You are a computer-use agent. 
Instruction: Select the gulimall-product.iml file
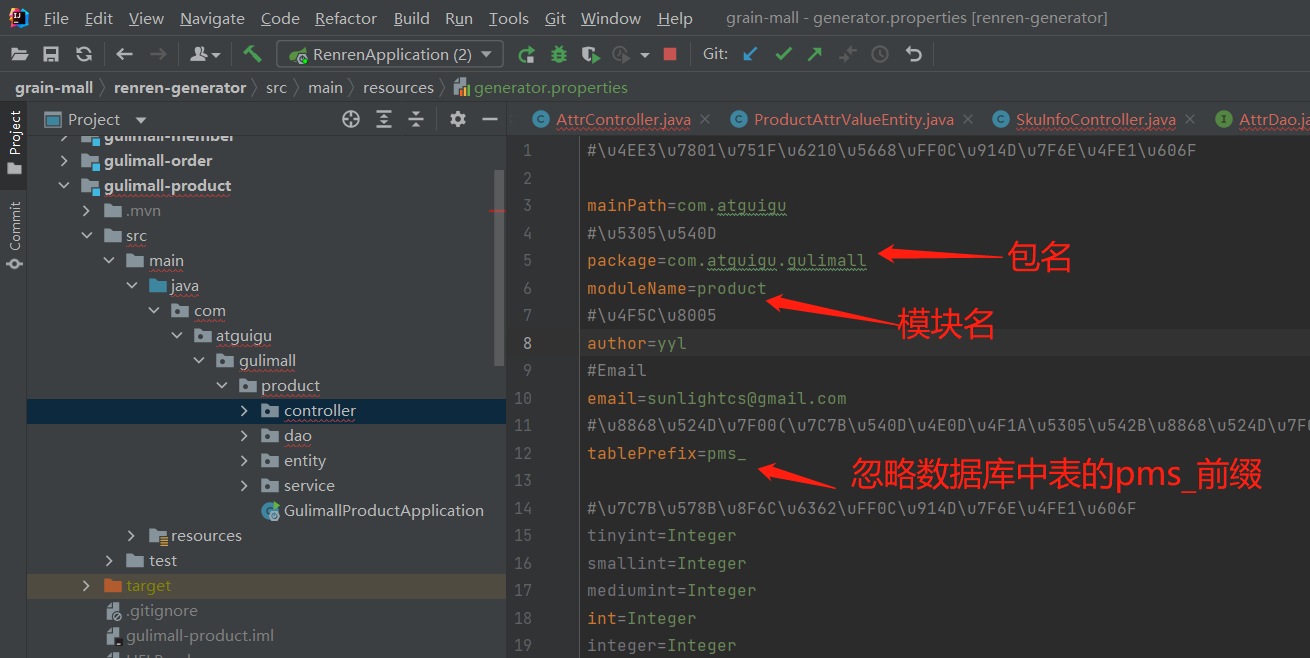[x=199, y=635]
